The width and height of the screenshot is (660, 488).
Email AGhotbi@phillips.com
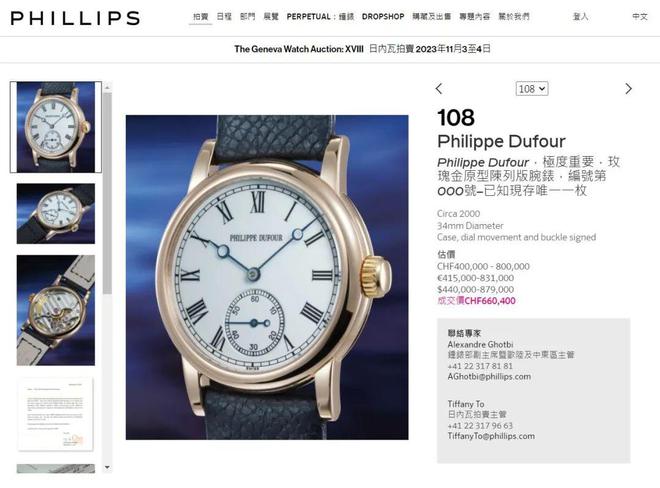click(x=489, y=377)
